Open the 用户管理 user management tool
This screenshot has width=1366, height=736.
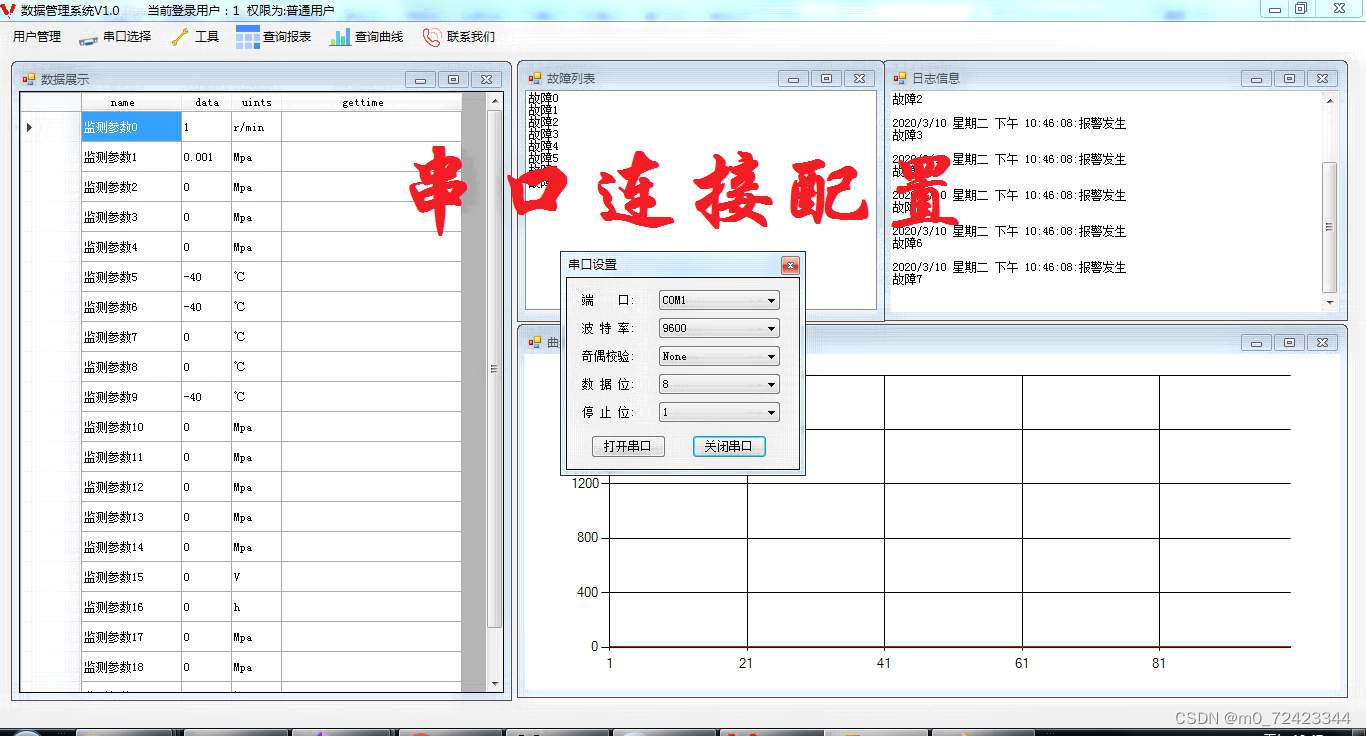click(x=36, y=36)
